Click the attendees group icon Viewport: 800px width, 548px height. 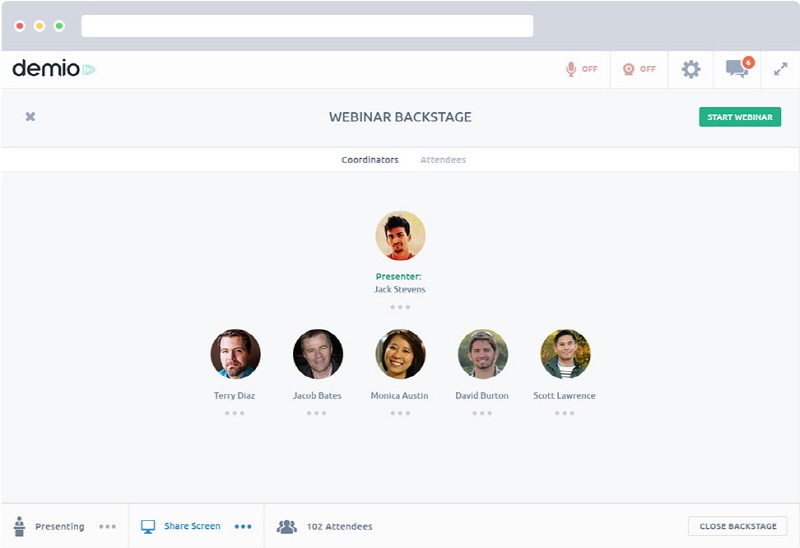pyautogui.click(x=287, y=527)
